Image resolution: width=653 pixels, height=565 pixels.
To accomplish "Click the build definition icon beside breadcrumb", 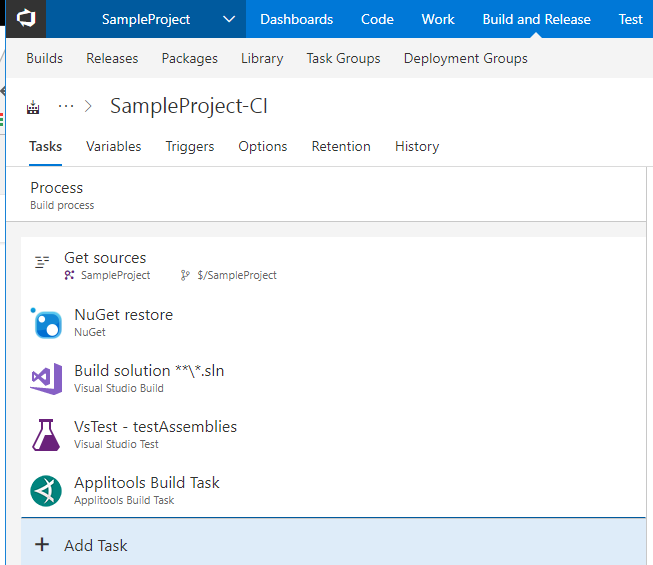I will tap(33, 107).
